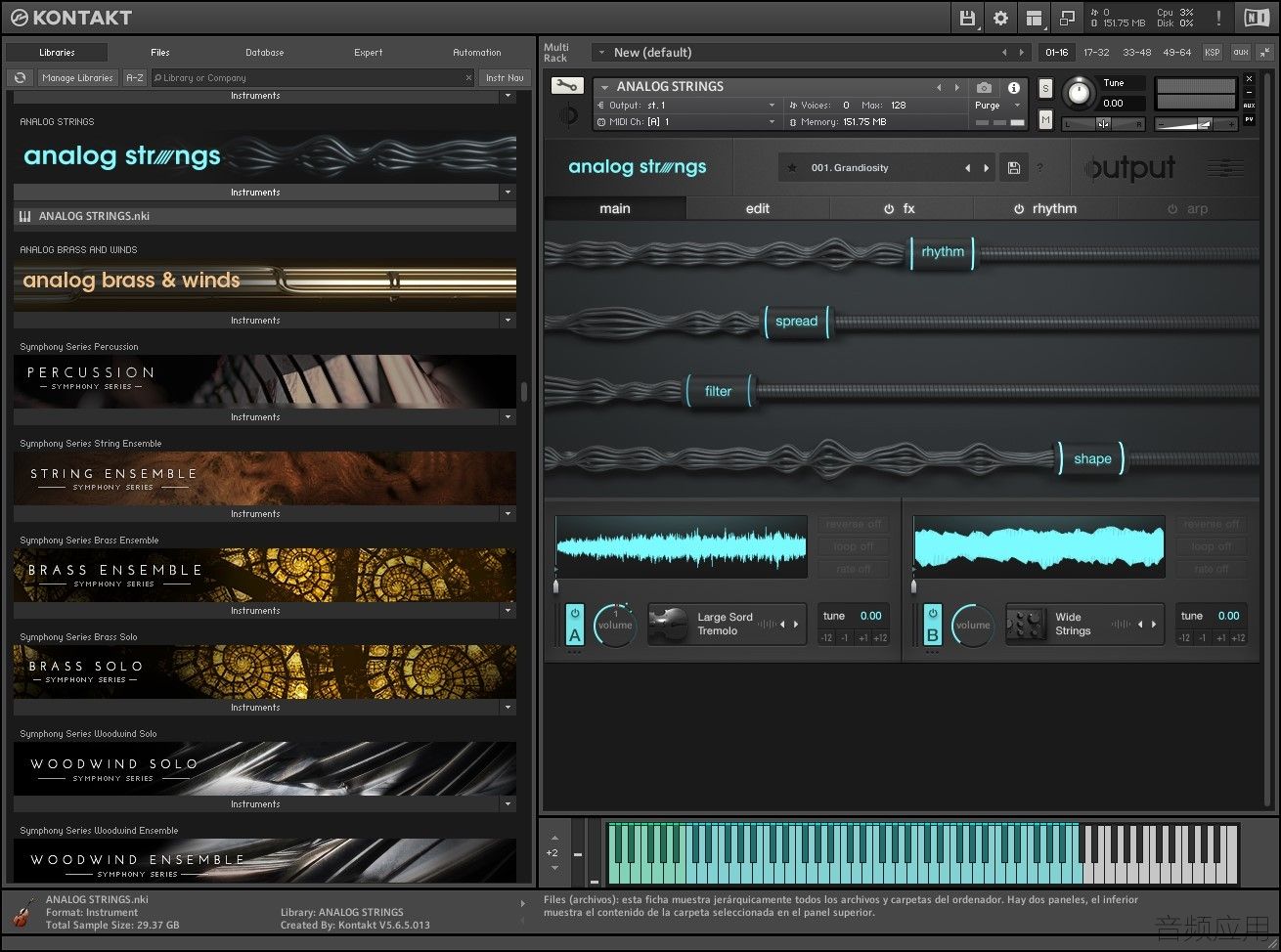Next source arrow for Large Sord Tremolo
The height and width of the screenshot is (952, 1281).
796,625
